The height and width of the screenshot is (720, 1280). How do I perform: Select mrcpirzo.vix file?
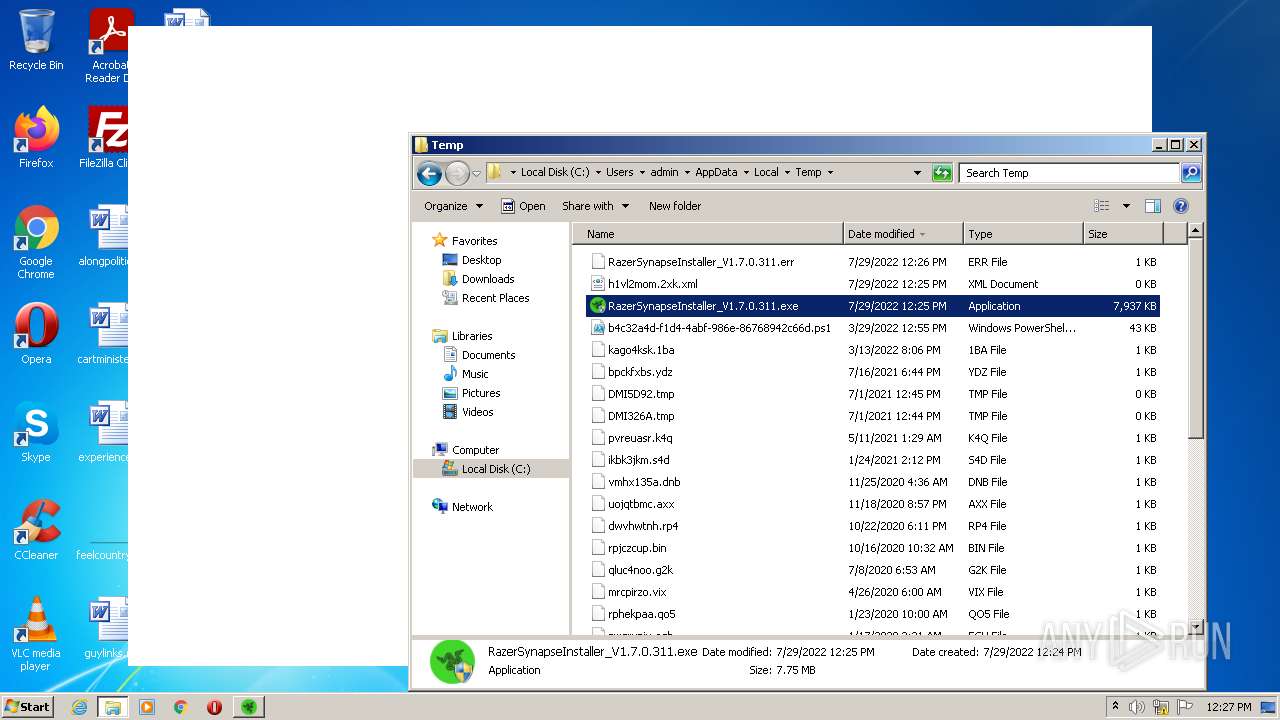873,592
